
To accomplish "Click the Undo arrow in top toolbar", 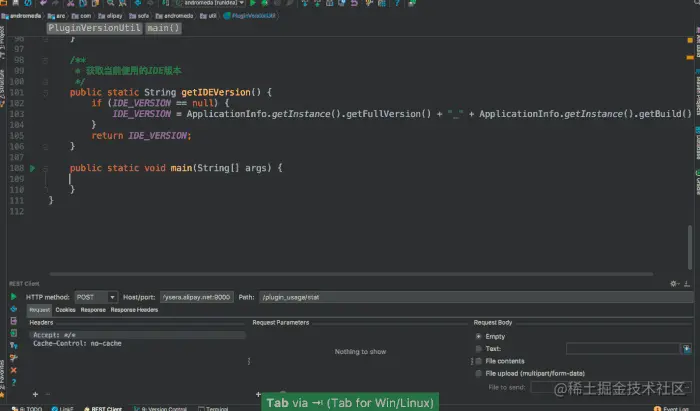I will pos(43,3).
